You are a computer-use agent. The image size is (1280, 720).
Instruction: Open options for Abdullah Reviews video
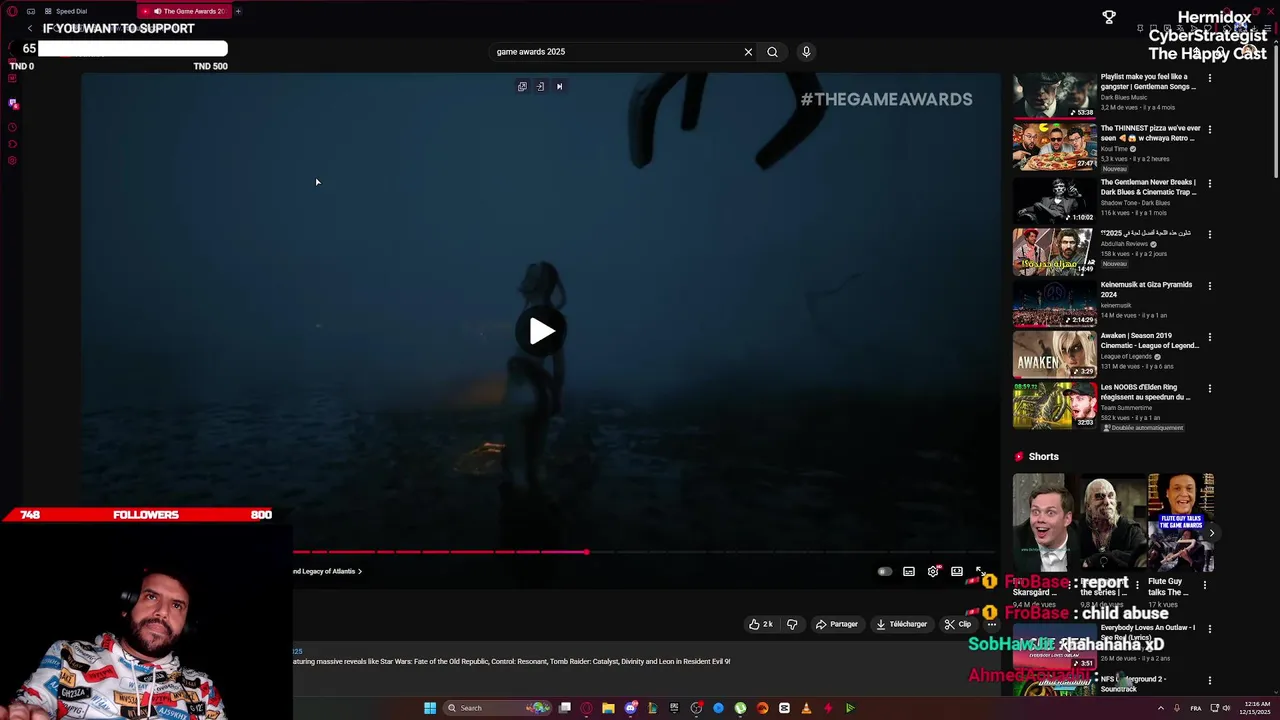tap(1209, 235)
